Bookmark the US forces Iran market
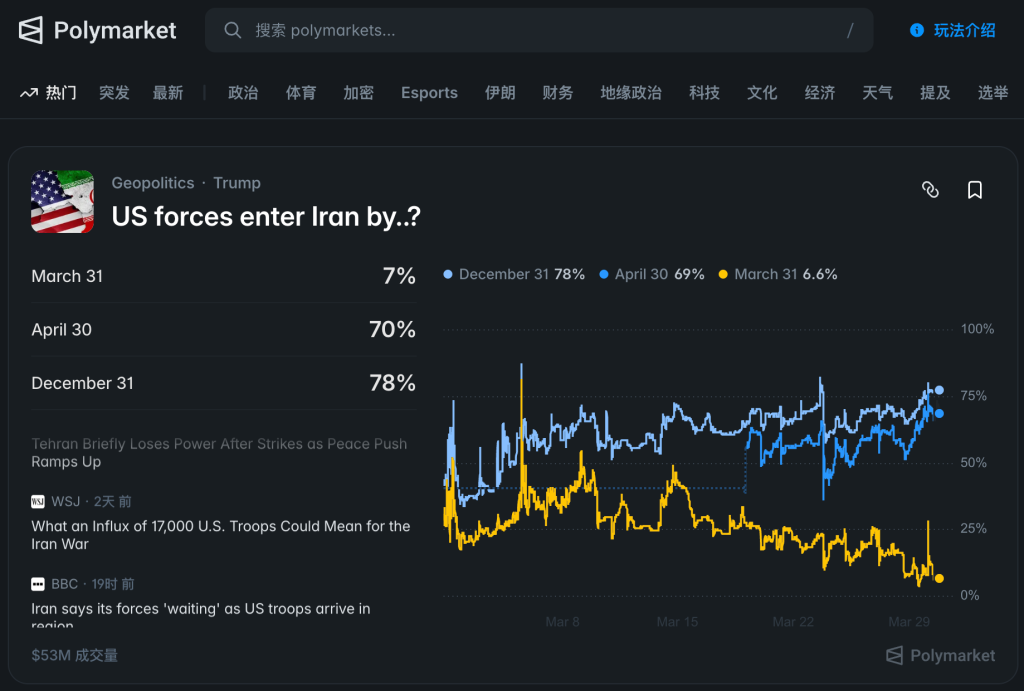 point(975,190)
